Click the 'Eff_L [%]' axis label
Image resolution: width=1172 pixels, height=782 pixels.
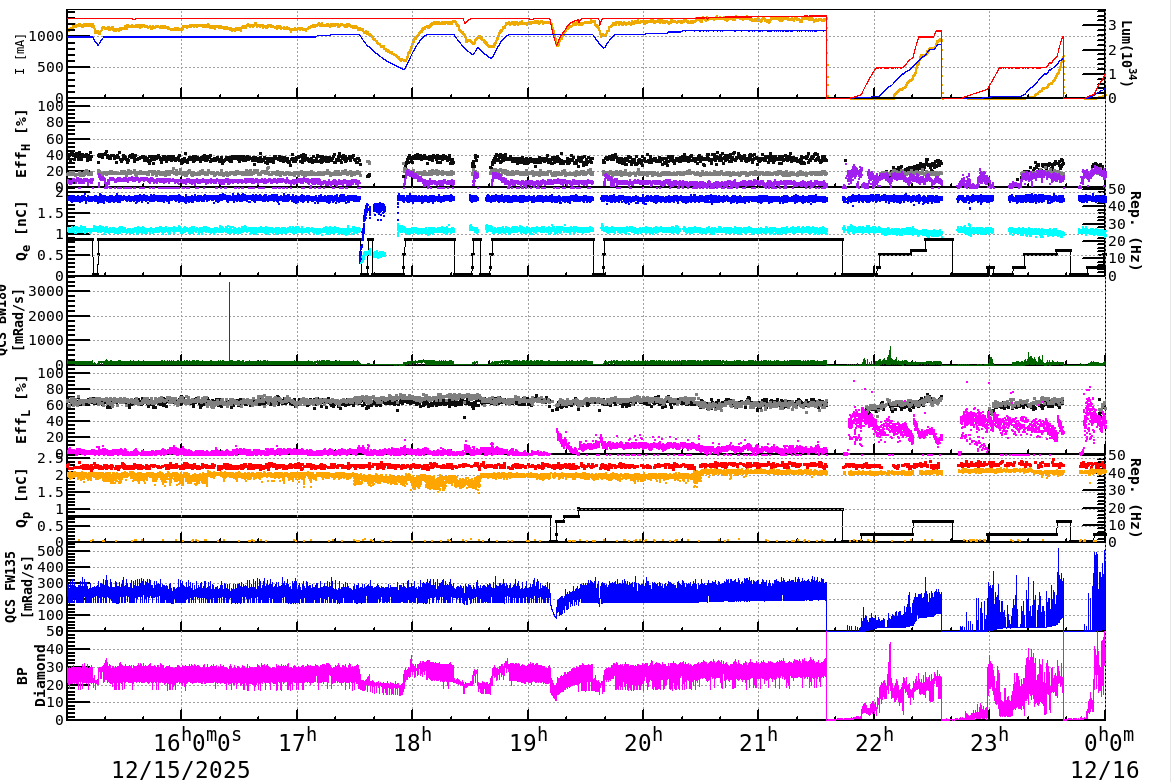(22, 410)
